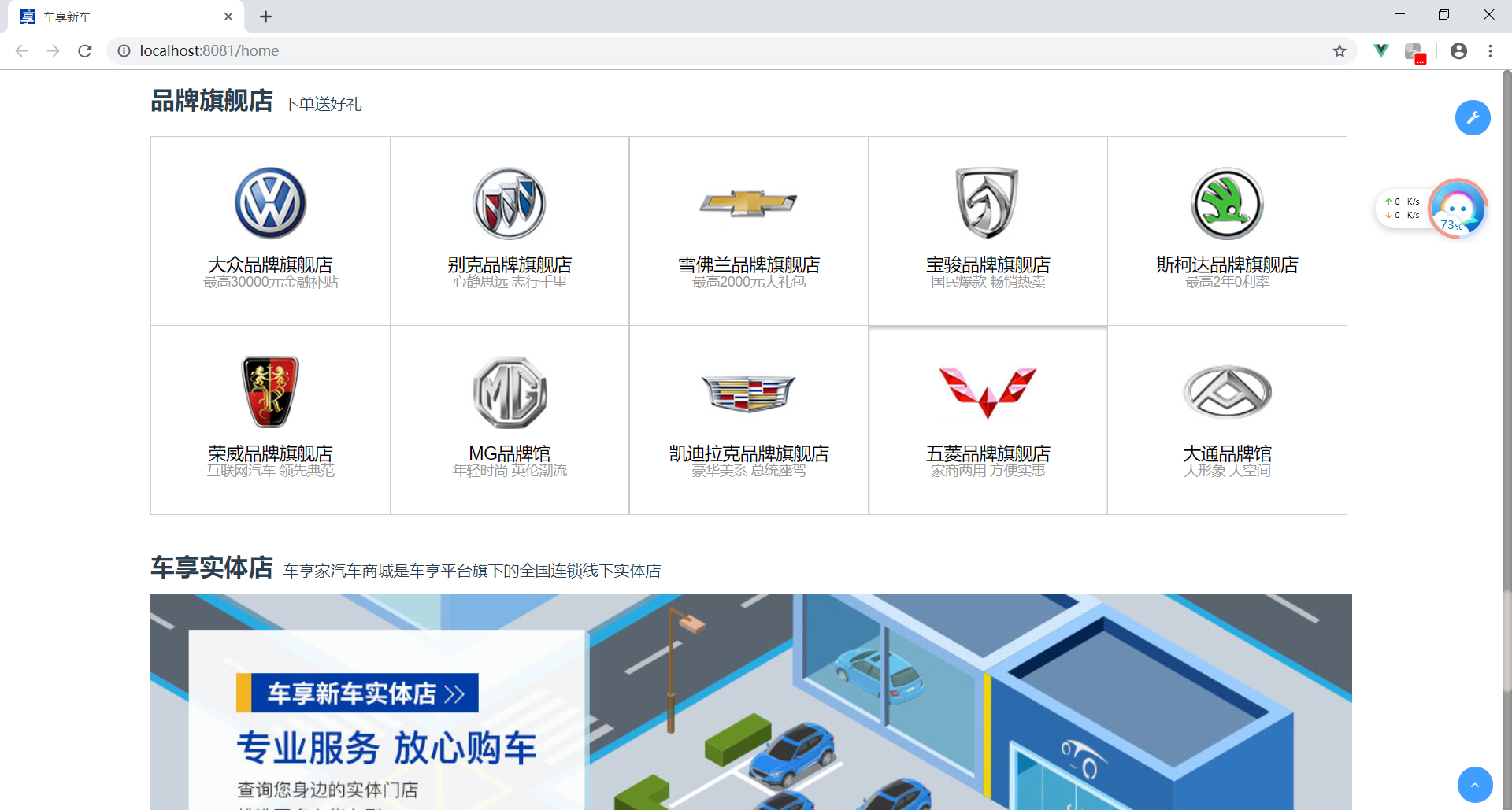The image size is (1512, 810).
Task: Click 最高2年0利率 subtitle
Action: [x=1227, y=282]
